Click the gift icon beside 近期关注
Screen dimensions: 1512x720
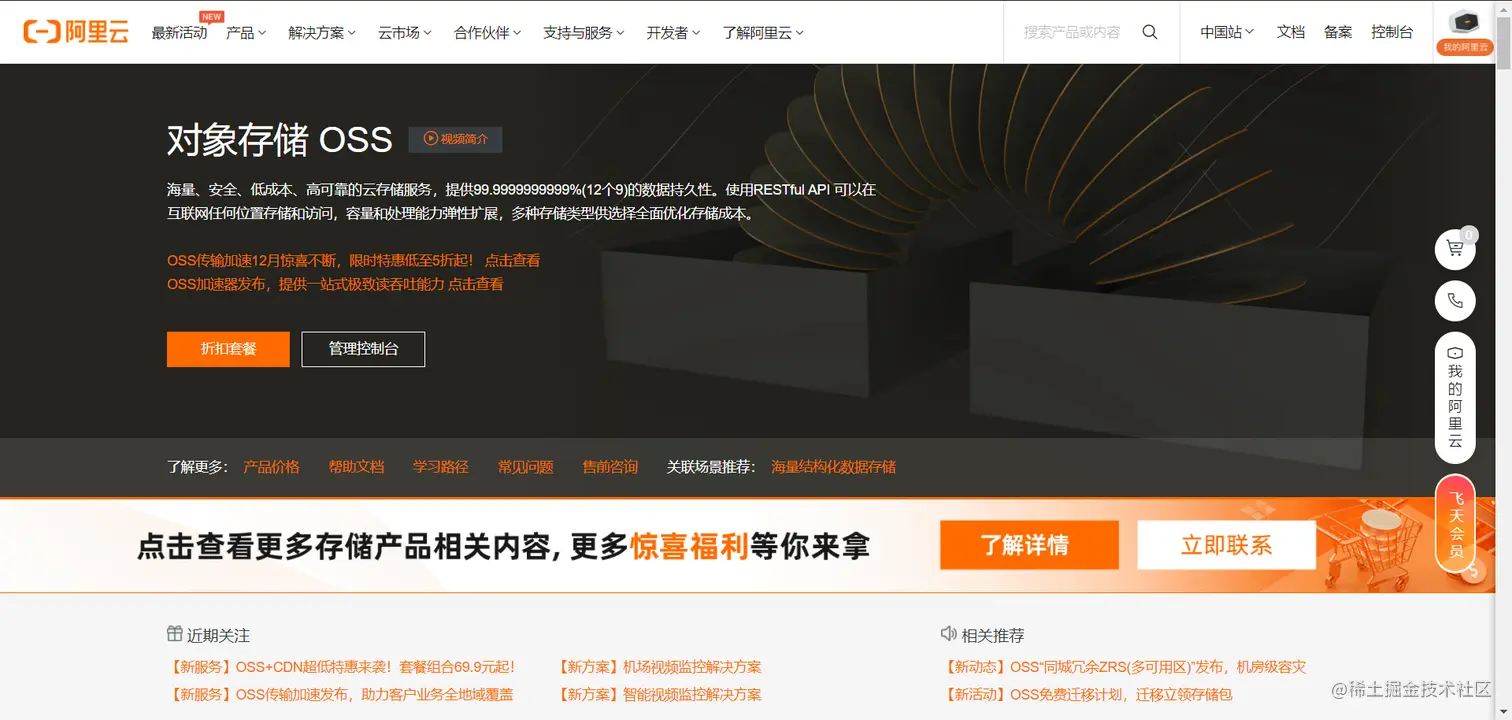[174, 634]
